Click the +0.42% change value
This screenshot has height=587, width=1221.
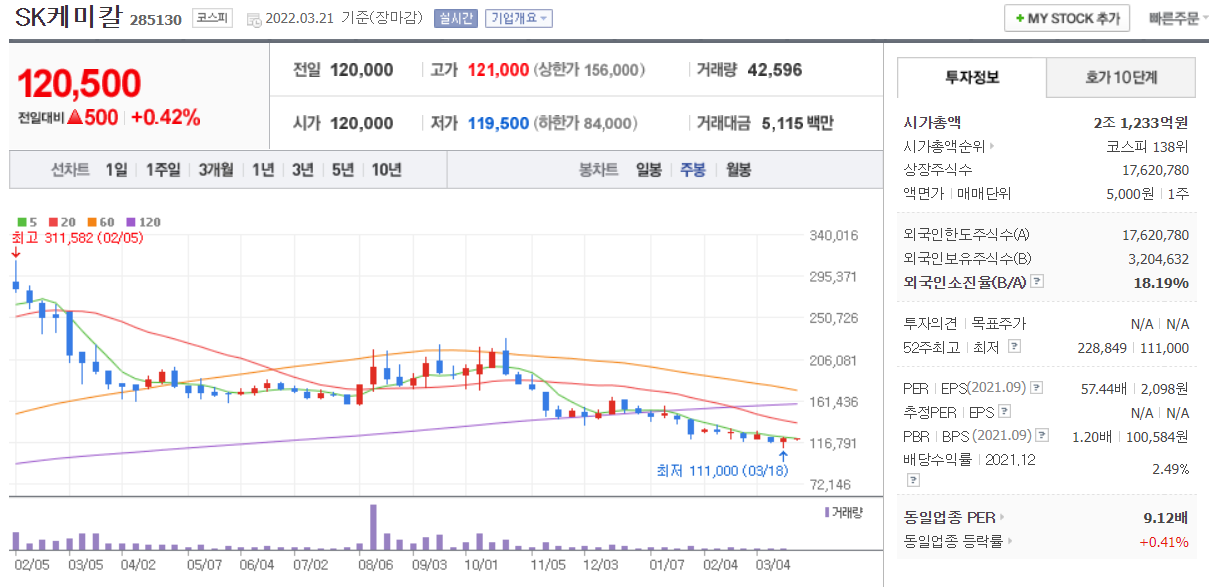point(165,117)
